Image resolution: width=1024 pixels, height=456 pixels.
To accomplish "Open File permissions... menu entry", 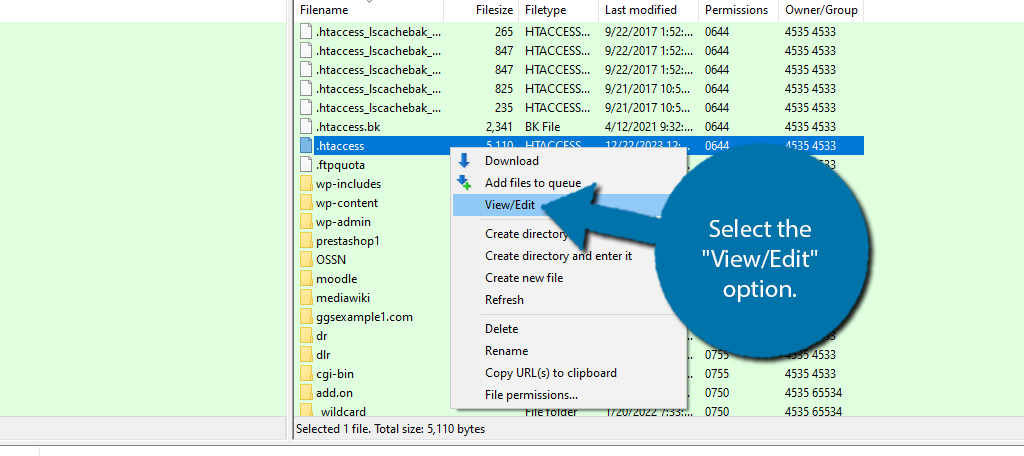I will tap(531, 395).
